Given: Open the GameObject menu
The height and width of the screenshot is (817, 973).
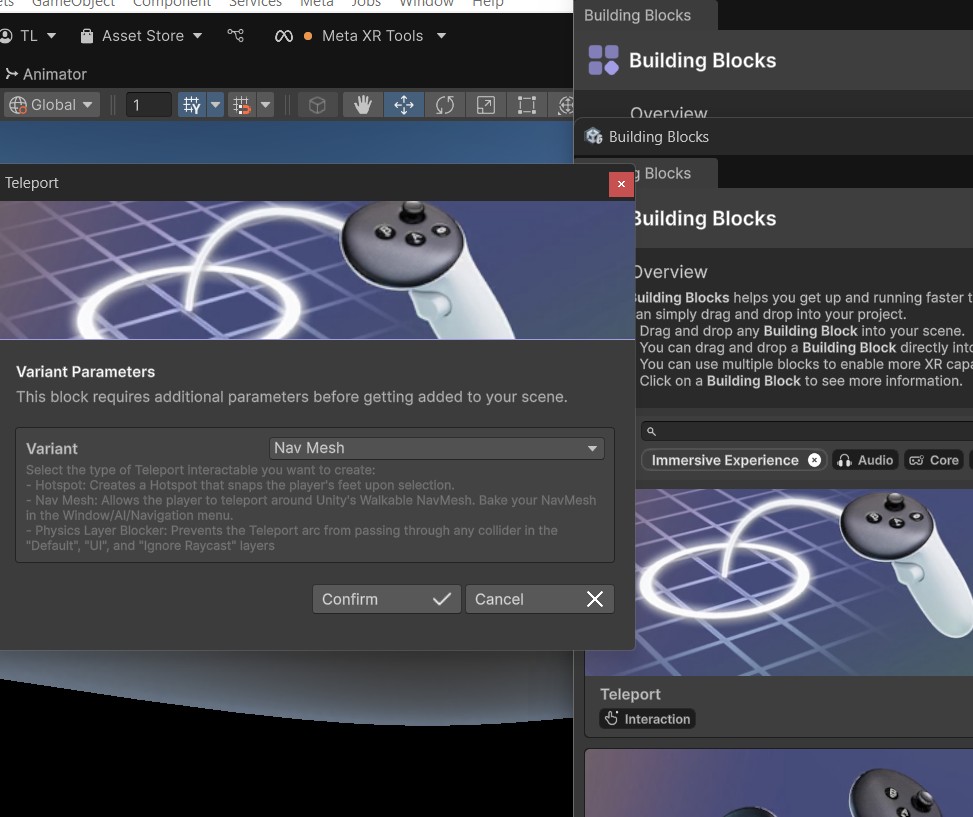Looking at the screenshot, I should pos(73,3).
